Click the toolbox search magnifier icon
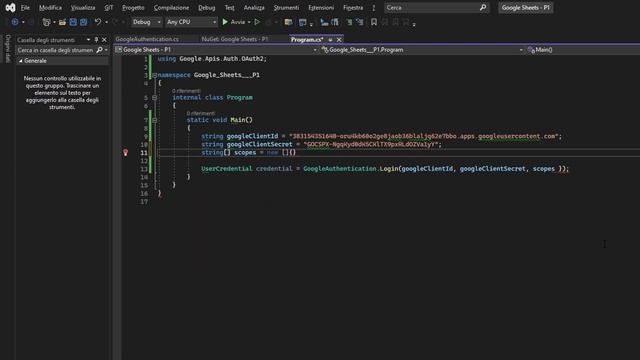 [x=99, y=50]
